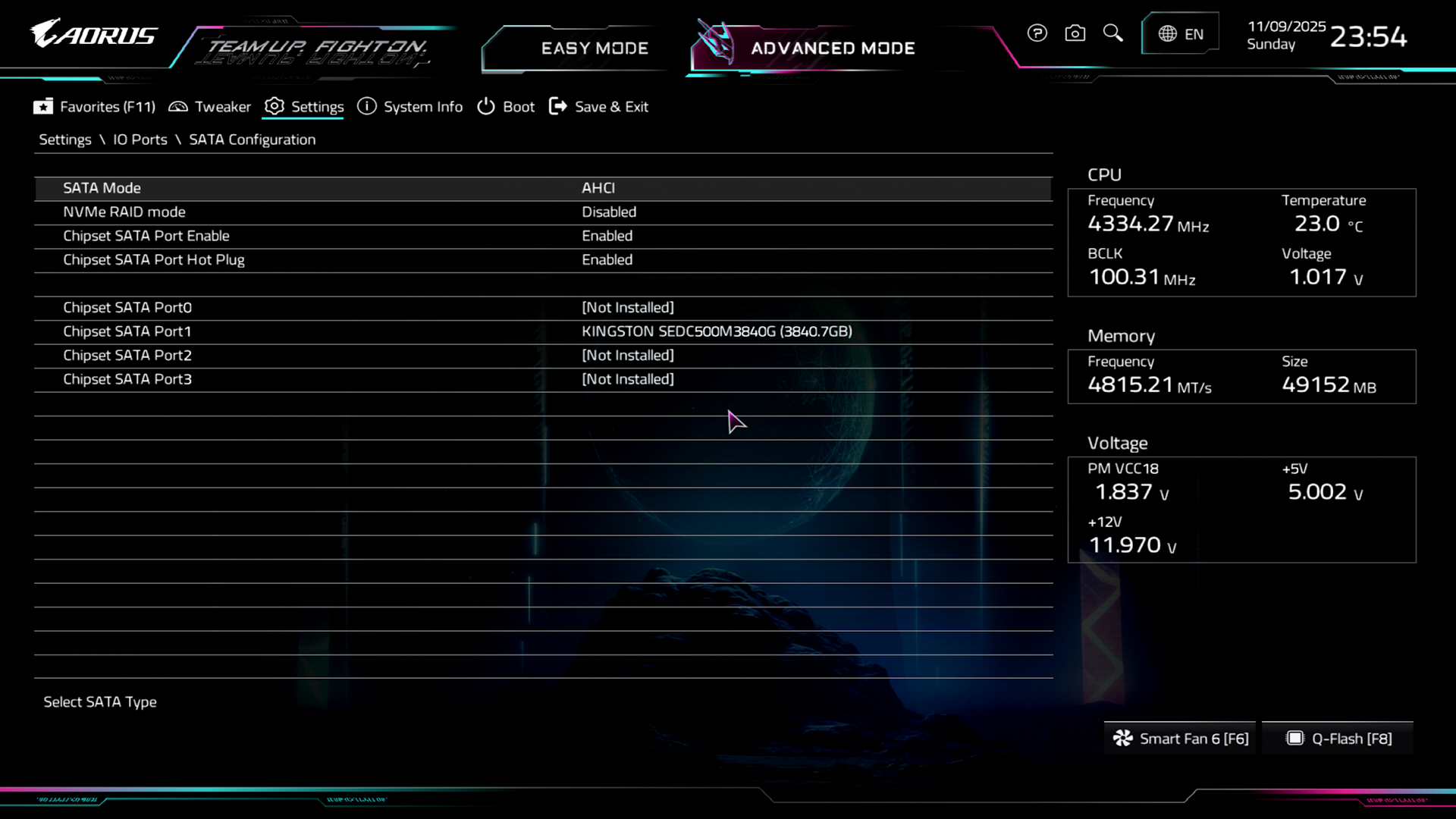Viewport: 1456px width, 819px height.
Task: Click the Save & Exit arrow icon
Action: tap(557, 107)
